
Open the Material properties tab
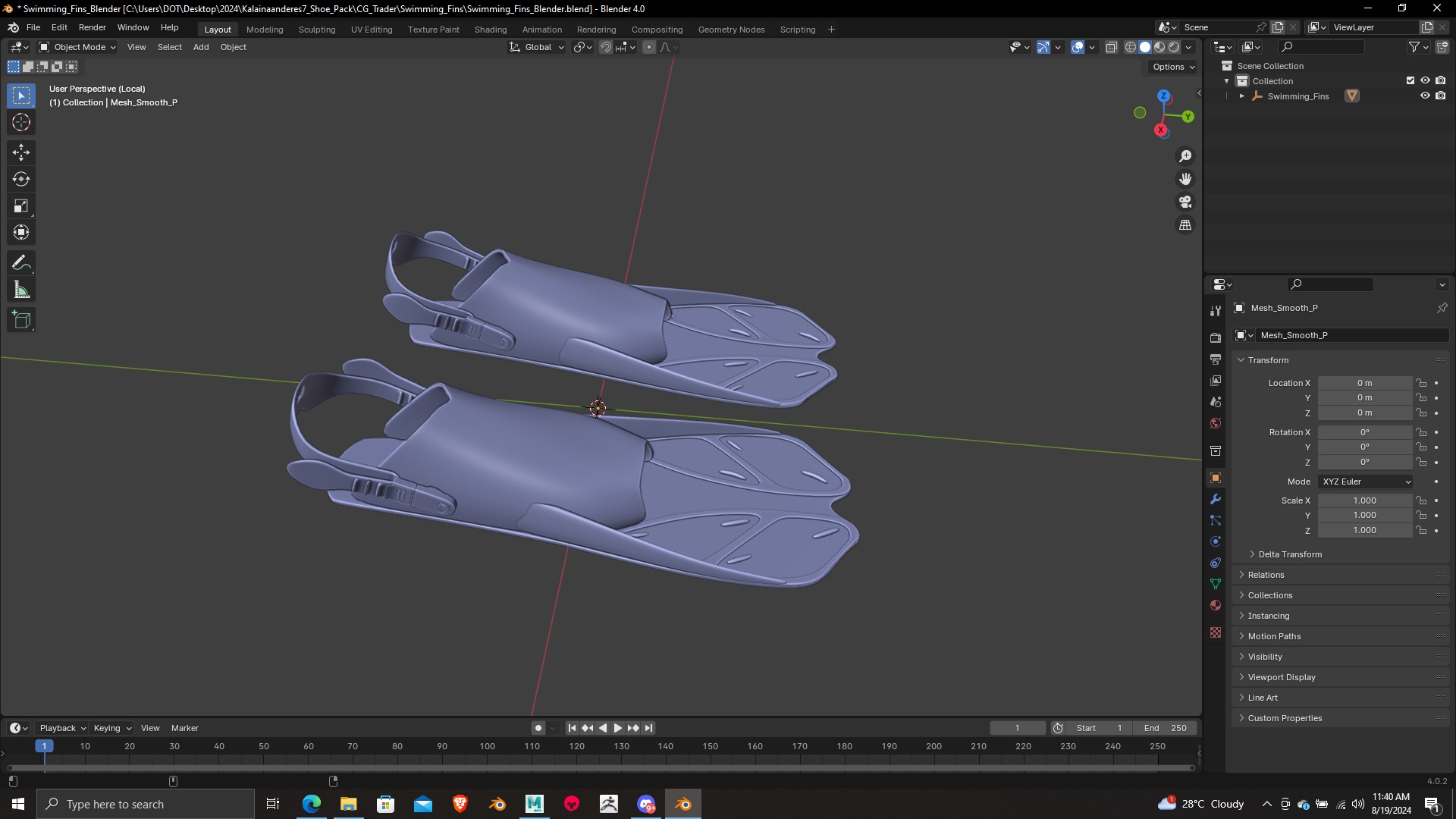(1216, 605)
